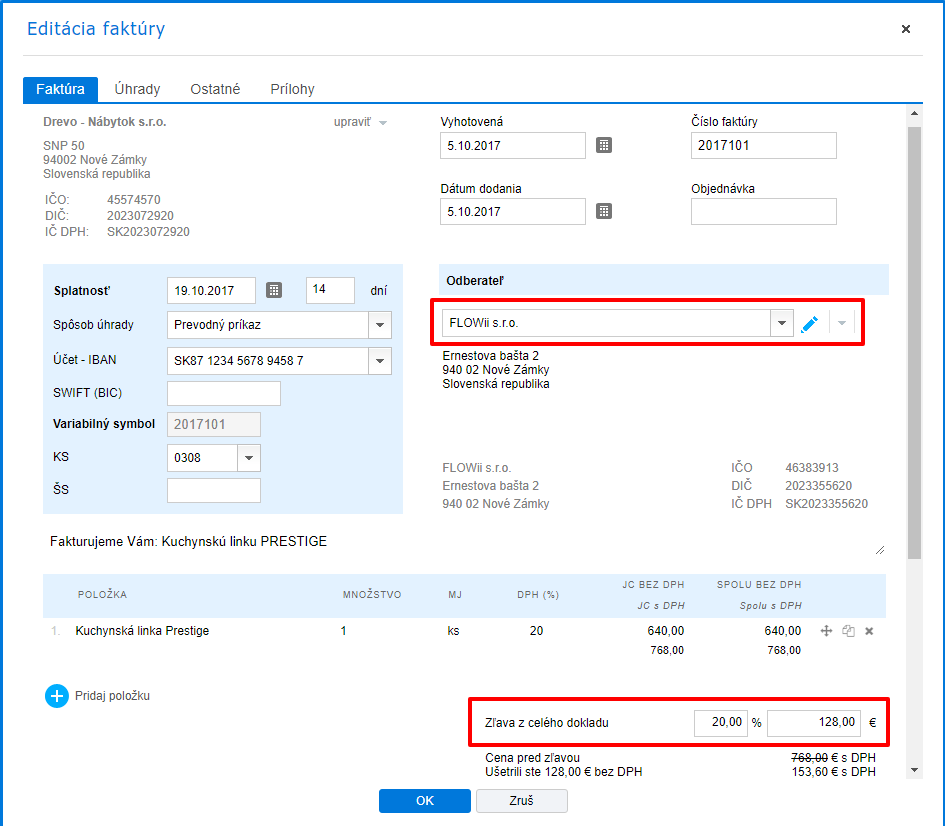Click the payment days field showing 14
Image resolution: width=945 pixels, height=826 pixels.
[330, 290]
